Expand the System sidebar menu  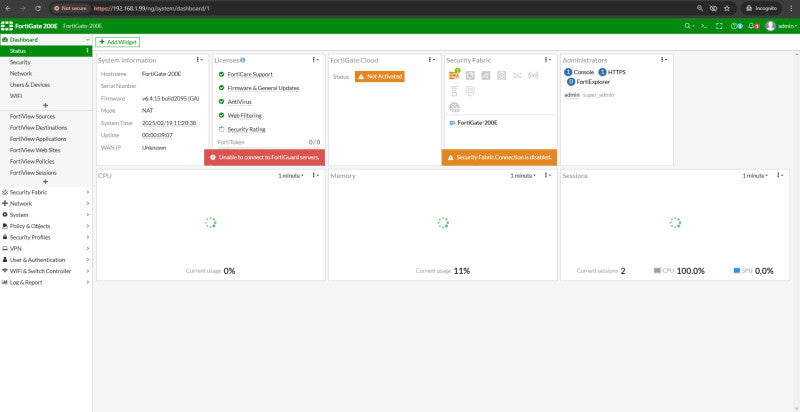click(46, 215)
